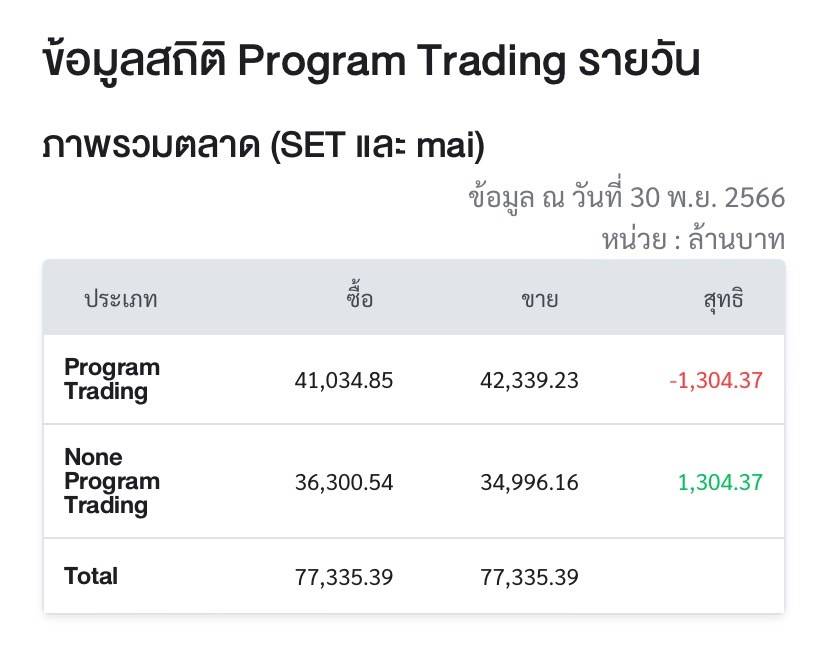Click the red net value -1,304.37
The image size is (828, 656).
(x=716, y=380)
